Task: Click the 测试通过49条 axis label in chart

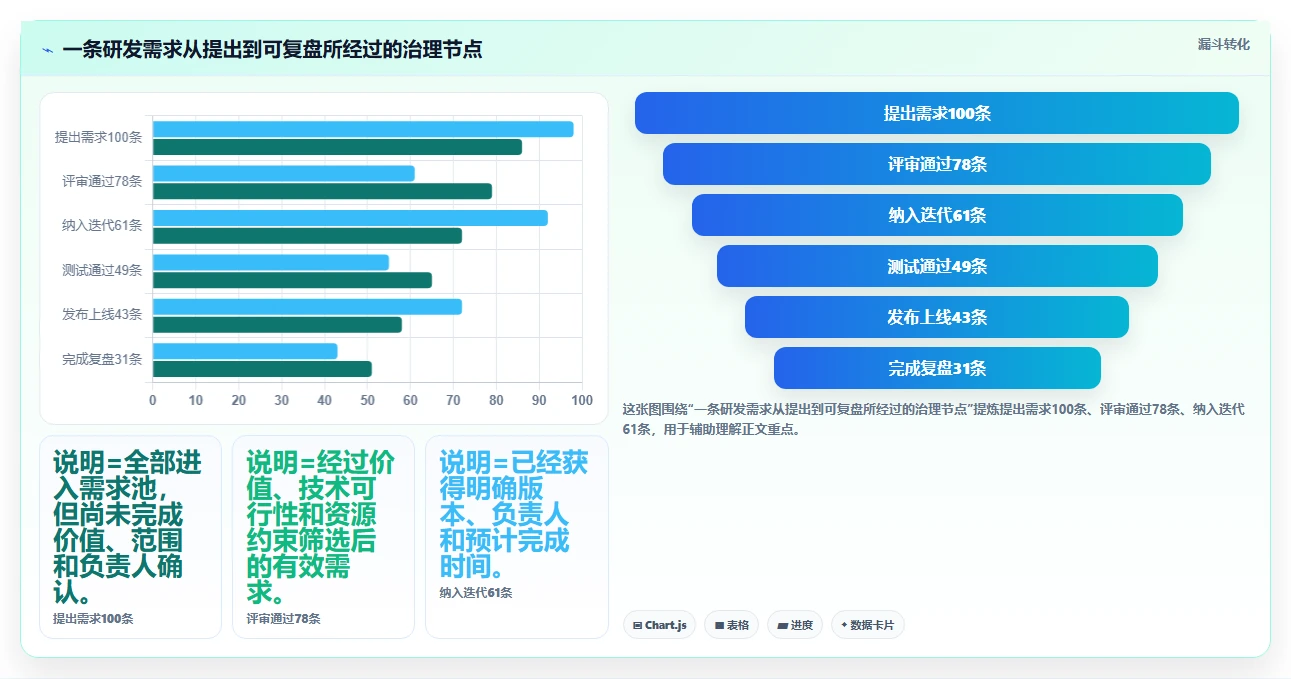Action: coord(102,270)
